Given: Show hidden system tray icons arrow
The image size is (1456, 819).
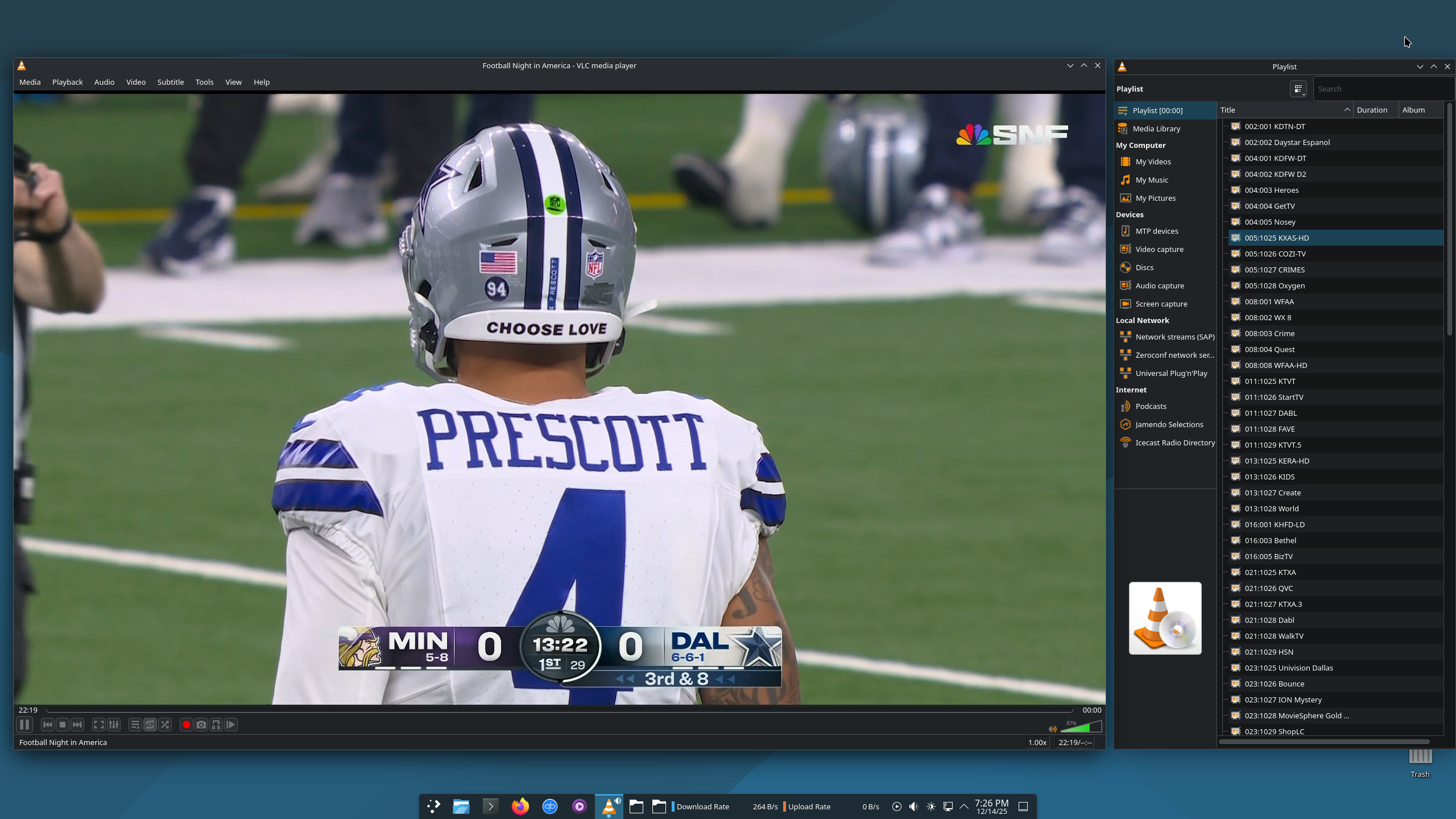Looking at the screenshot, I should tap(964, 806).
